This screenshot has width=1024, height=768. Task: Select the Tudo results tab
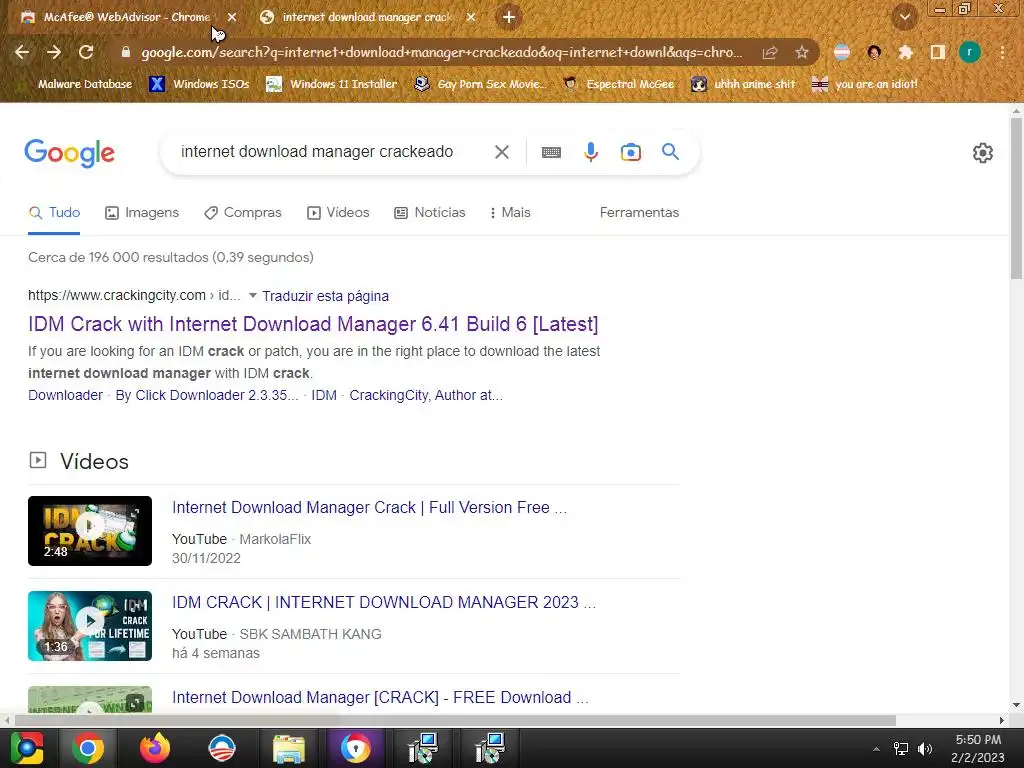pyautogui.click(x=54, y=213)
